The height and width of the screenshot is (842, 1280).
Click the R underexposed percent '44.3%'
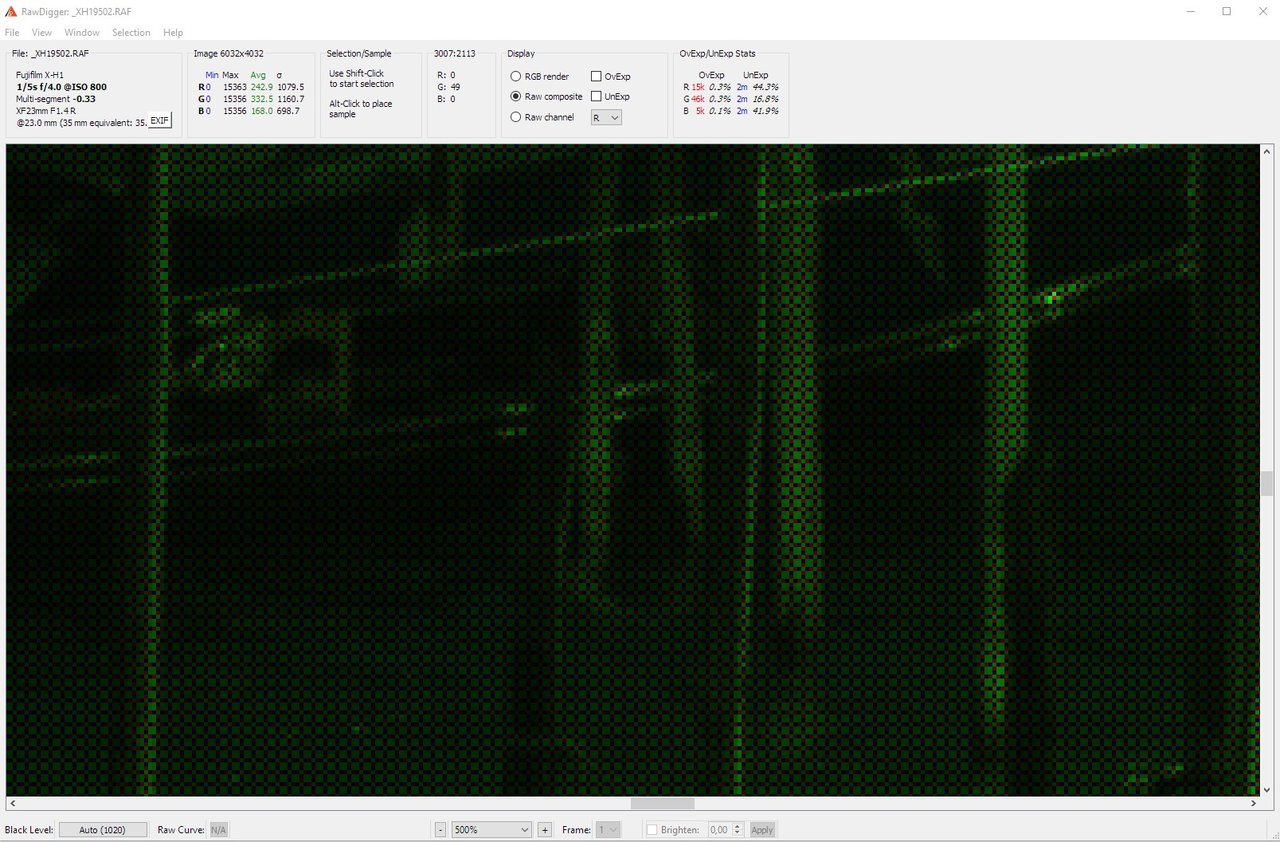[766, 87]
